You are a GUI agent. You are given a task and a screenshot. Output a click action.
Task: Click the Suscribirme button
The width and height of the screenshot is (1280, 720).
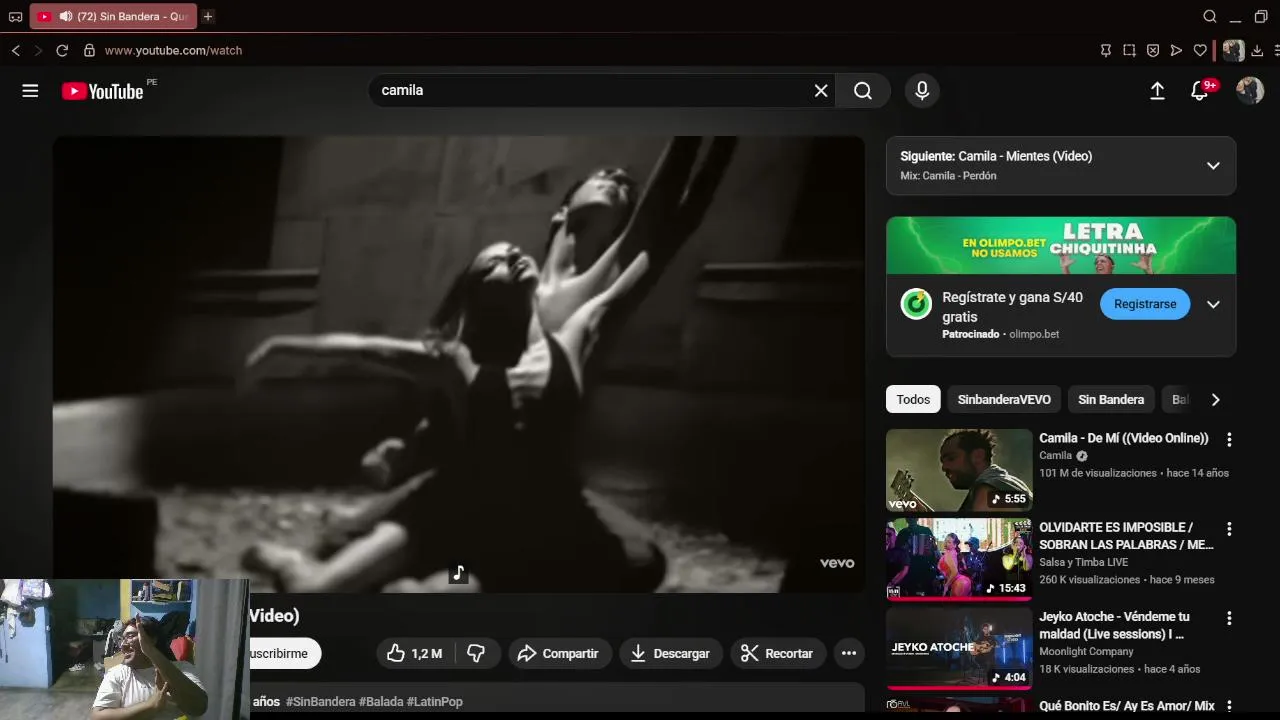click(284, 653)
